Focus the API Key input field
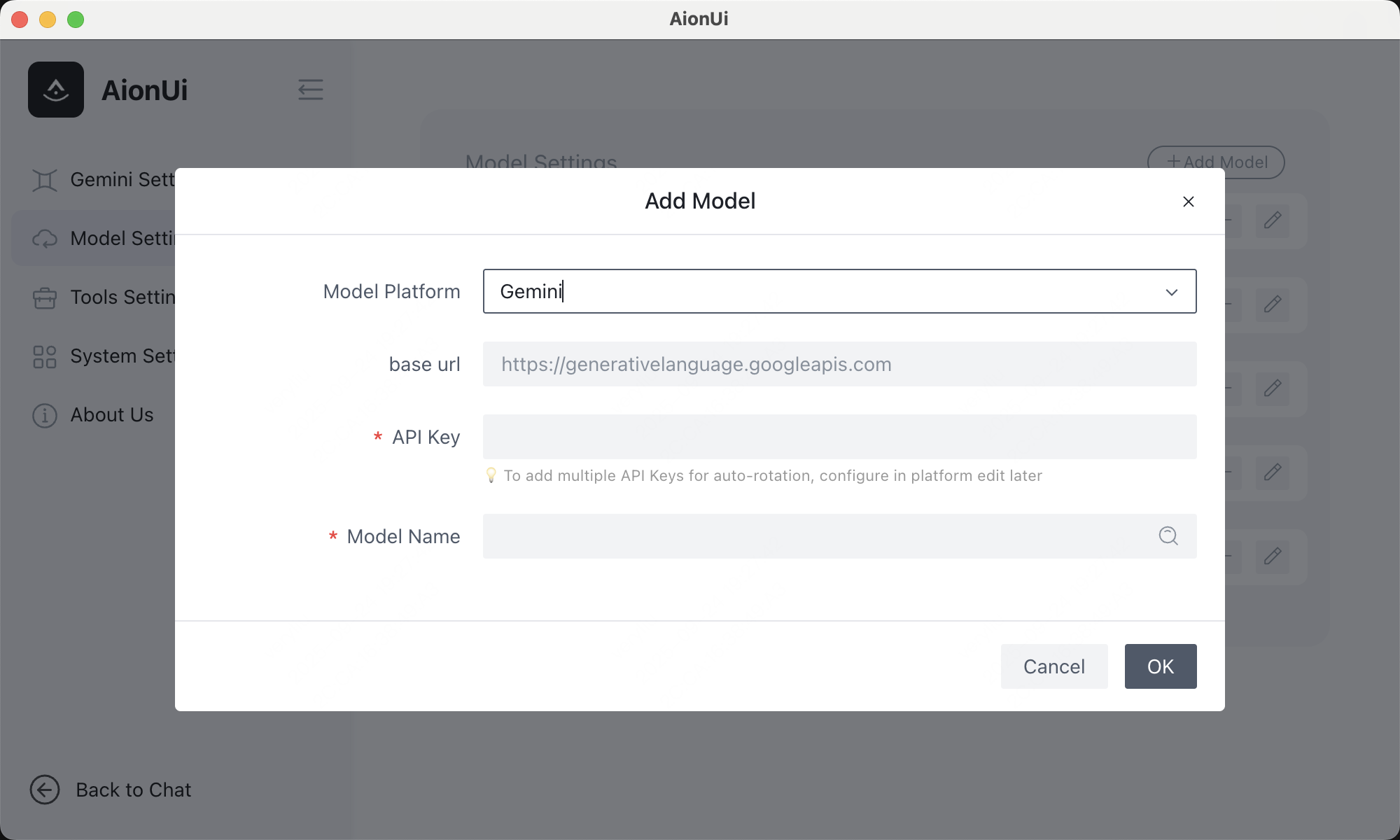1400x840 pixels. point(839,437)
